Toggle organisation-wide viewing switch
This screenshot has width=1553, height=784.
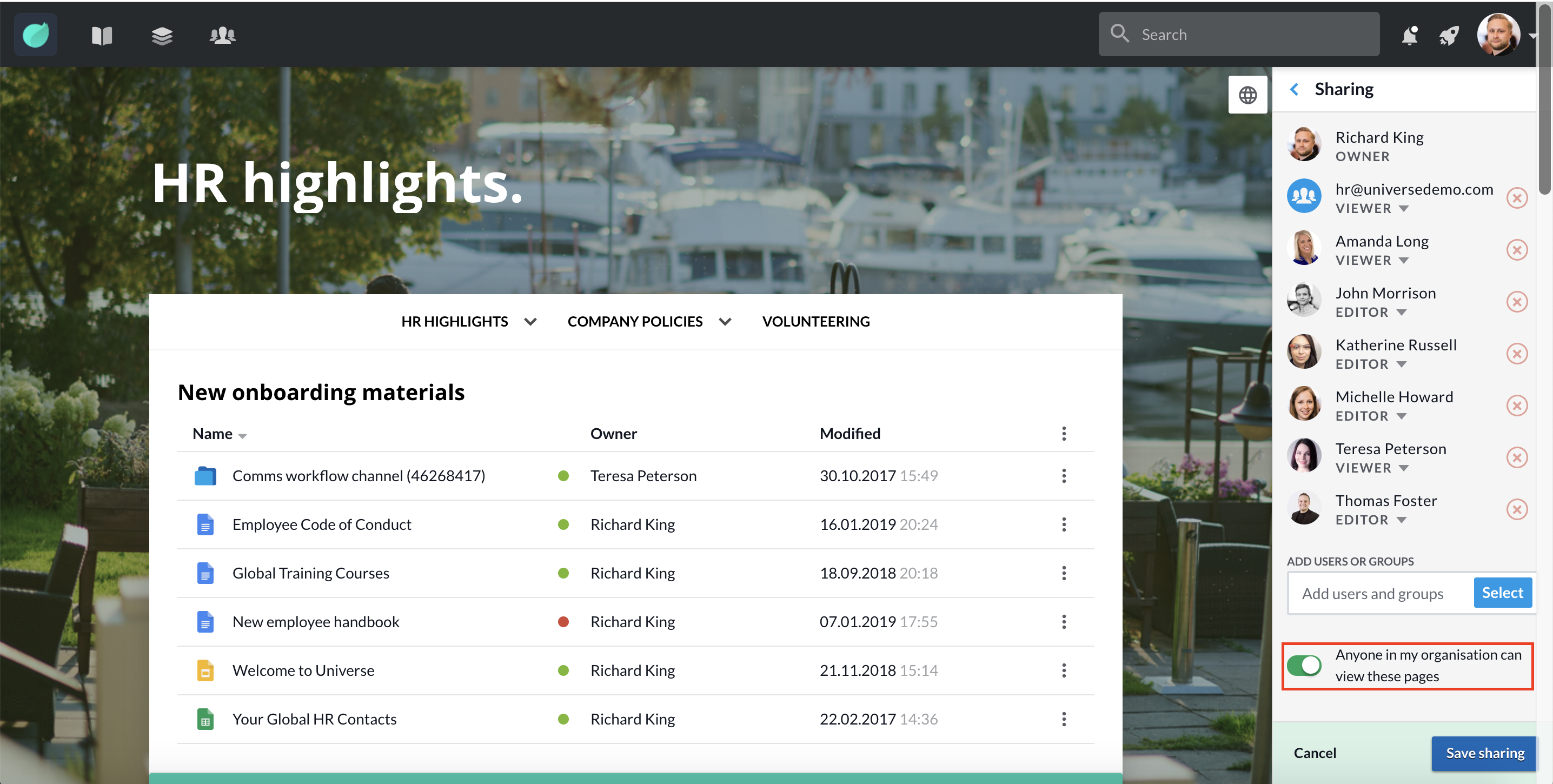1303,665
